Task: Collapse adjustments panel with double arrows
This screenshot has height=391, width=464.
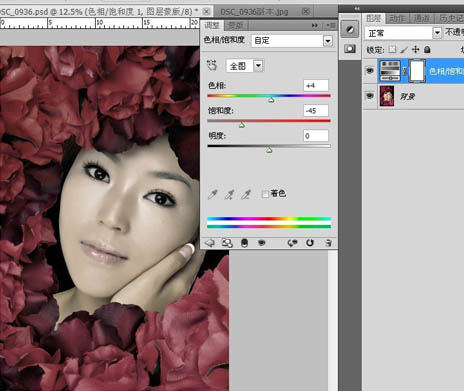Action: click(315, 25)
